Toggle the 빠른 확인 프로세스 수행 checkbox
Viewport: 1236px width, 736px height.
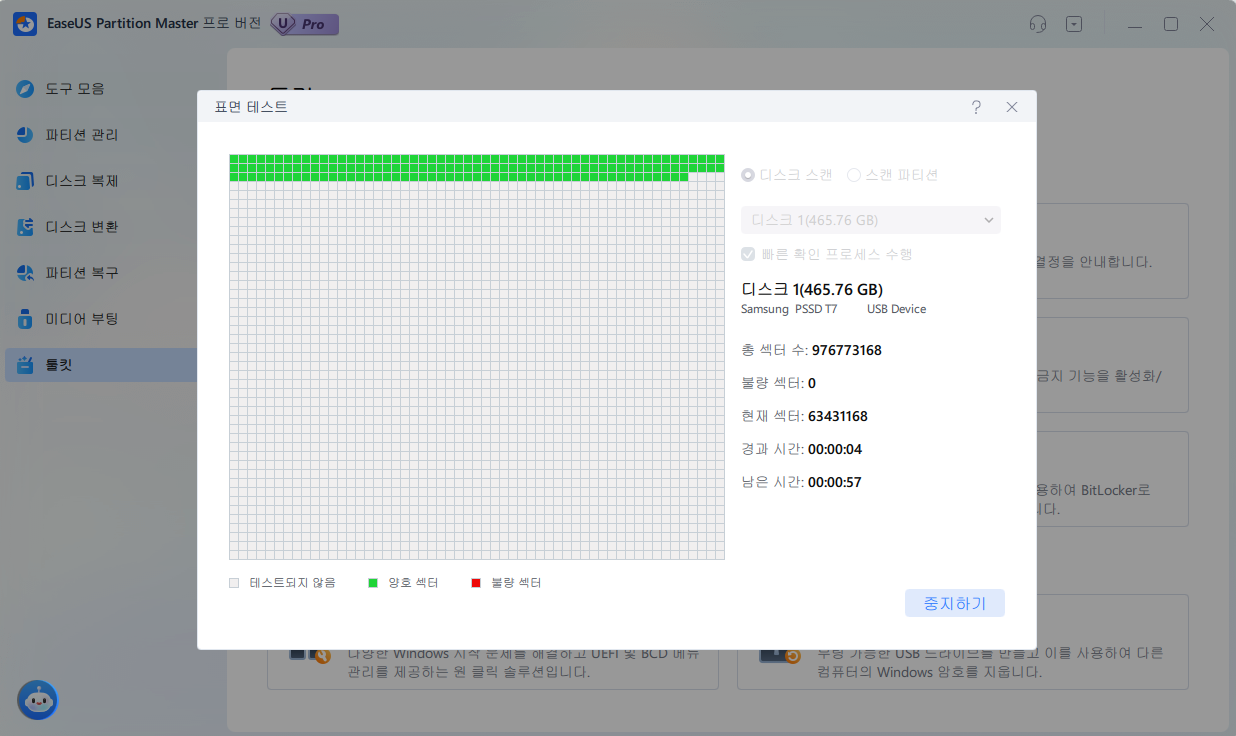coord(748,254)
